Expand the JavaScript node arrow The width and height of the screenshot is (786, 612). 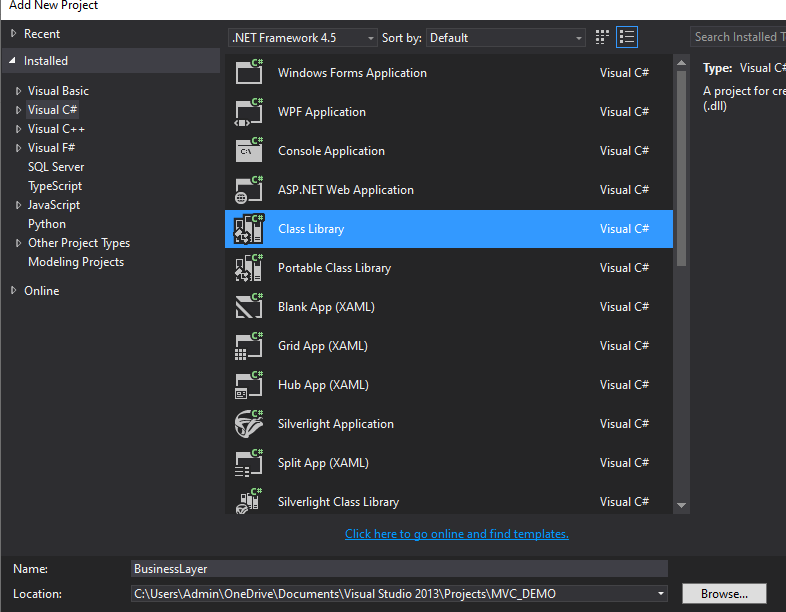tap(19, 205)
